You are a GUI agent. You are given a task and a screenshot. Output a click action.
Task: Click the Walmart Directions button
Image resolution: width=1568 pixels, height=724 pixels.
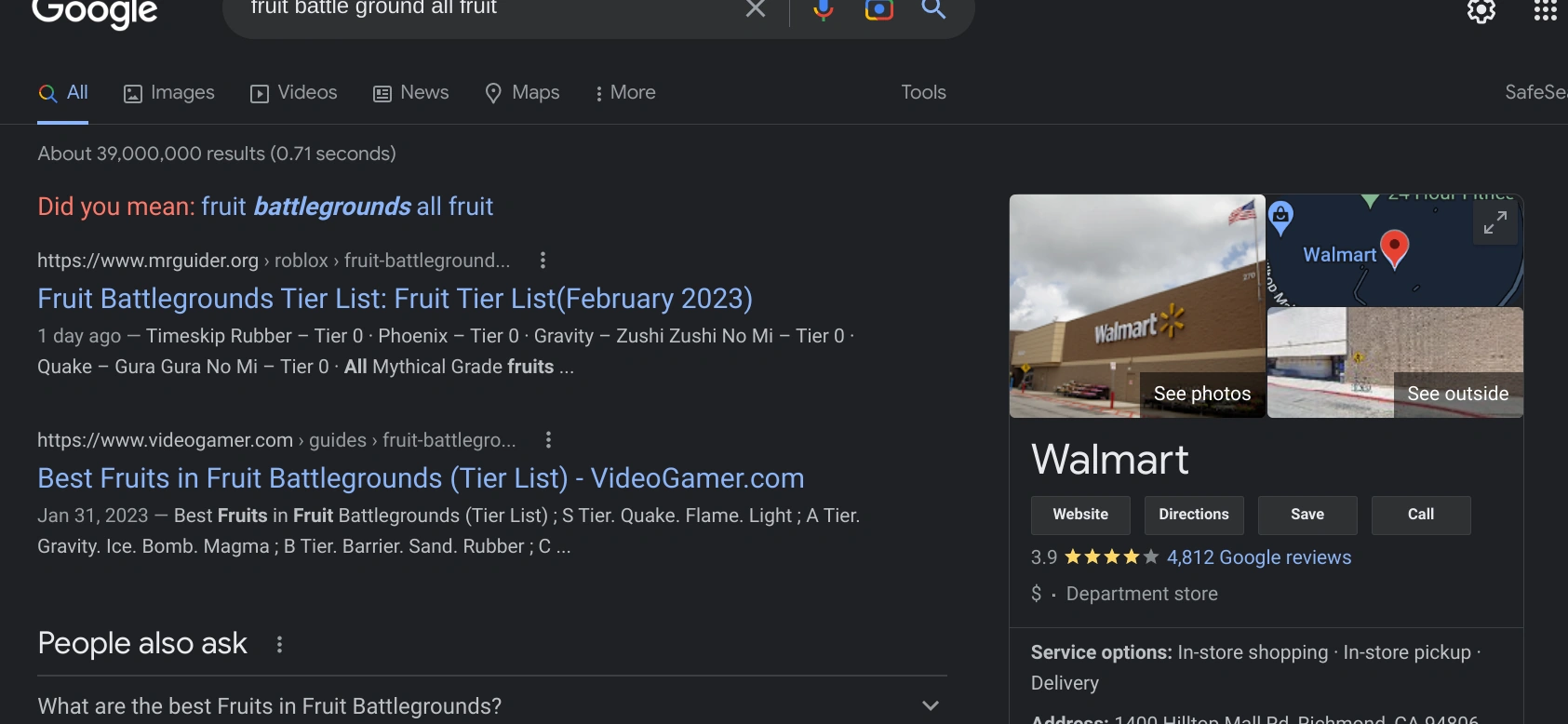tap(1194, 515)
